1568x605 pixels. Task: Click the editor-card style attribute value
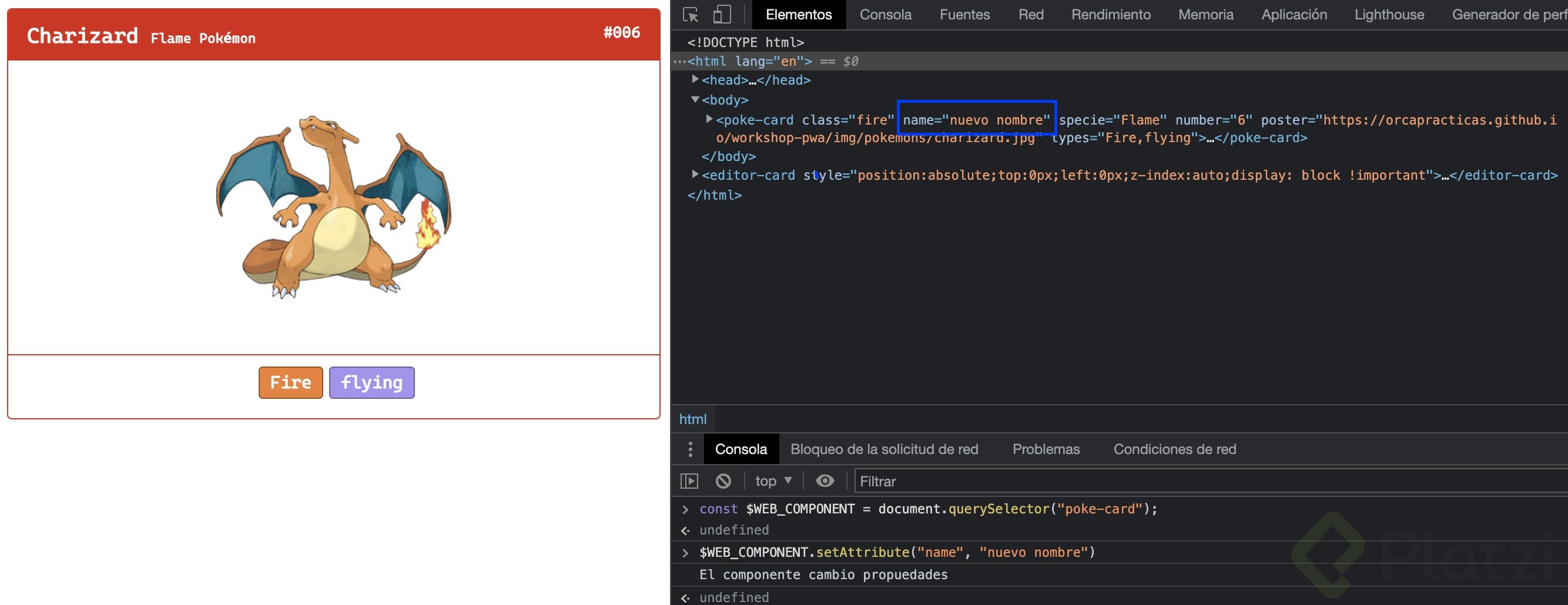click(x=1145, y=175)
